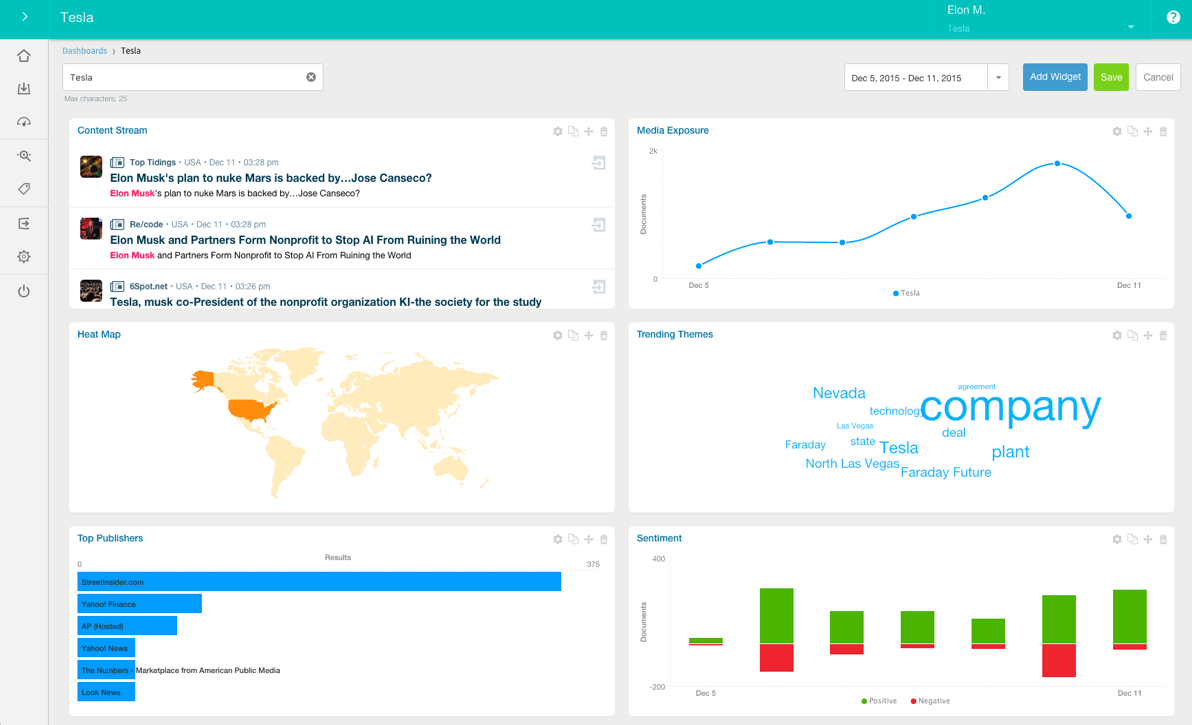Open the Jose Canseco Mars article headline

tap(271, 178)
